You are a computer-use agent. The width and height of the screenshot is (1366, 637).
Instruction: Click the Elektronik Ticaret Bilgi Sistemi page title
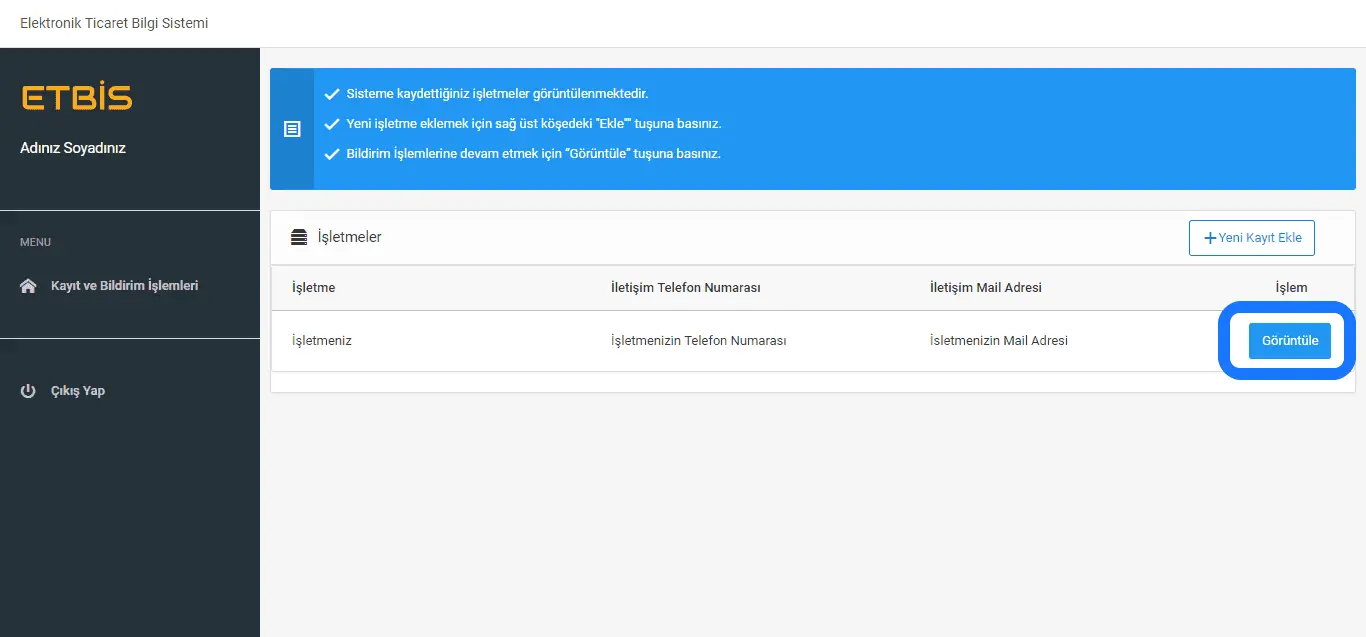(x=114, y=23)
